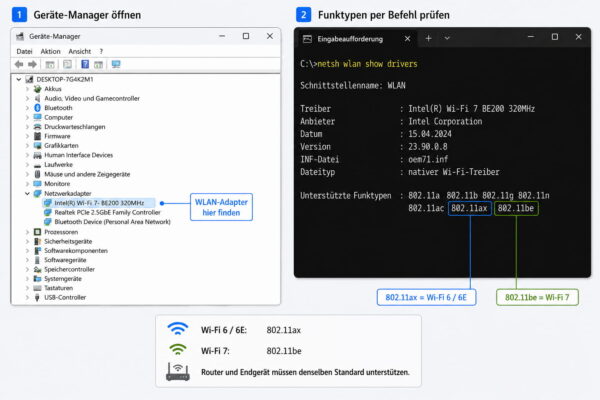Click 802.11be in terminal output
This screenshot has height=400, width=600.
pyautogui.click(x=516, y=208)
